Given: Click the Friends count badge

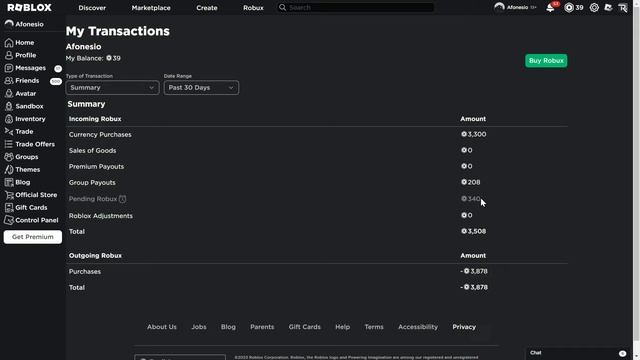Looking at the screenshot, I should click(56, 81).
